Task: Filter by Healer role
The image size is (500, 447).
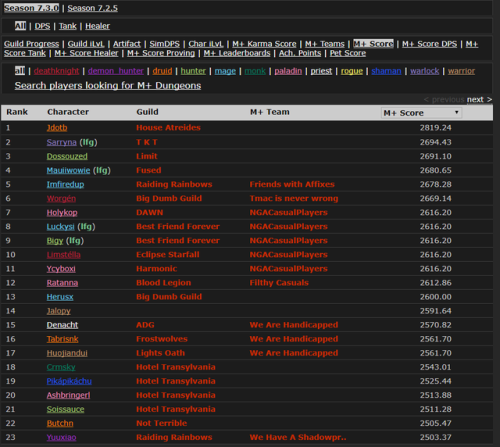Action: click(97, 26)
